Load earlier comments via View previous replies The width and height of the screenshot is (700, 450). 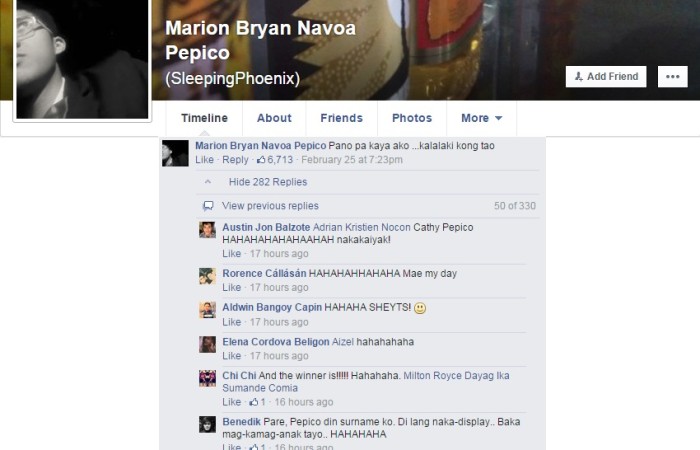270,206
